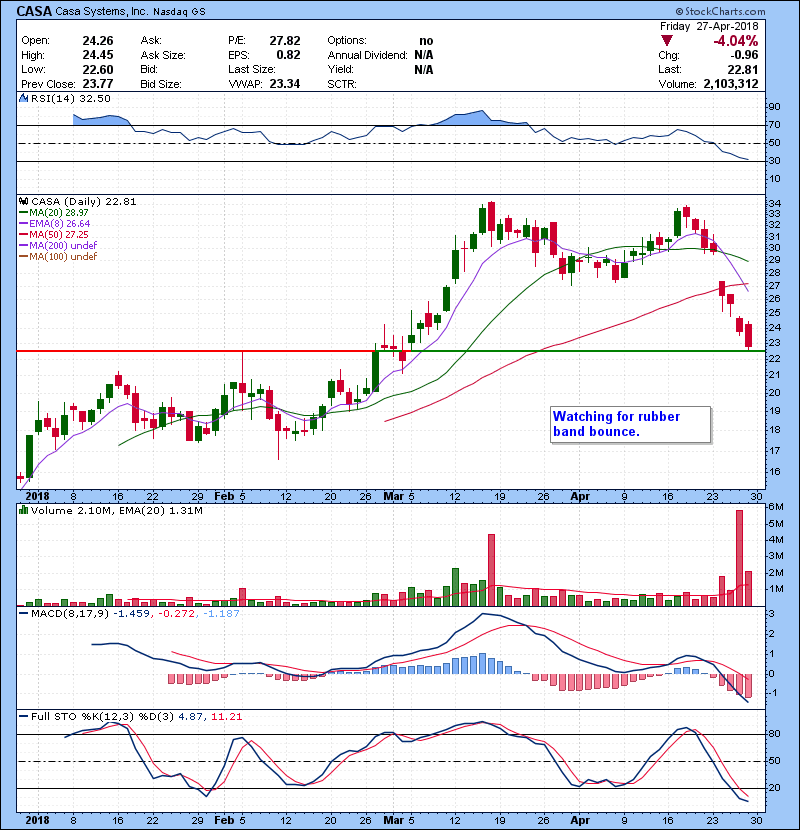Click the MACD signal value -0.272
This screenshot has height=830, width=800.
176,614
